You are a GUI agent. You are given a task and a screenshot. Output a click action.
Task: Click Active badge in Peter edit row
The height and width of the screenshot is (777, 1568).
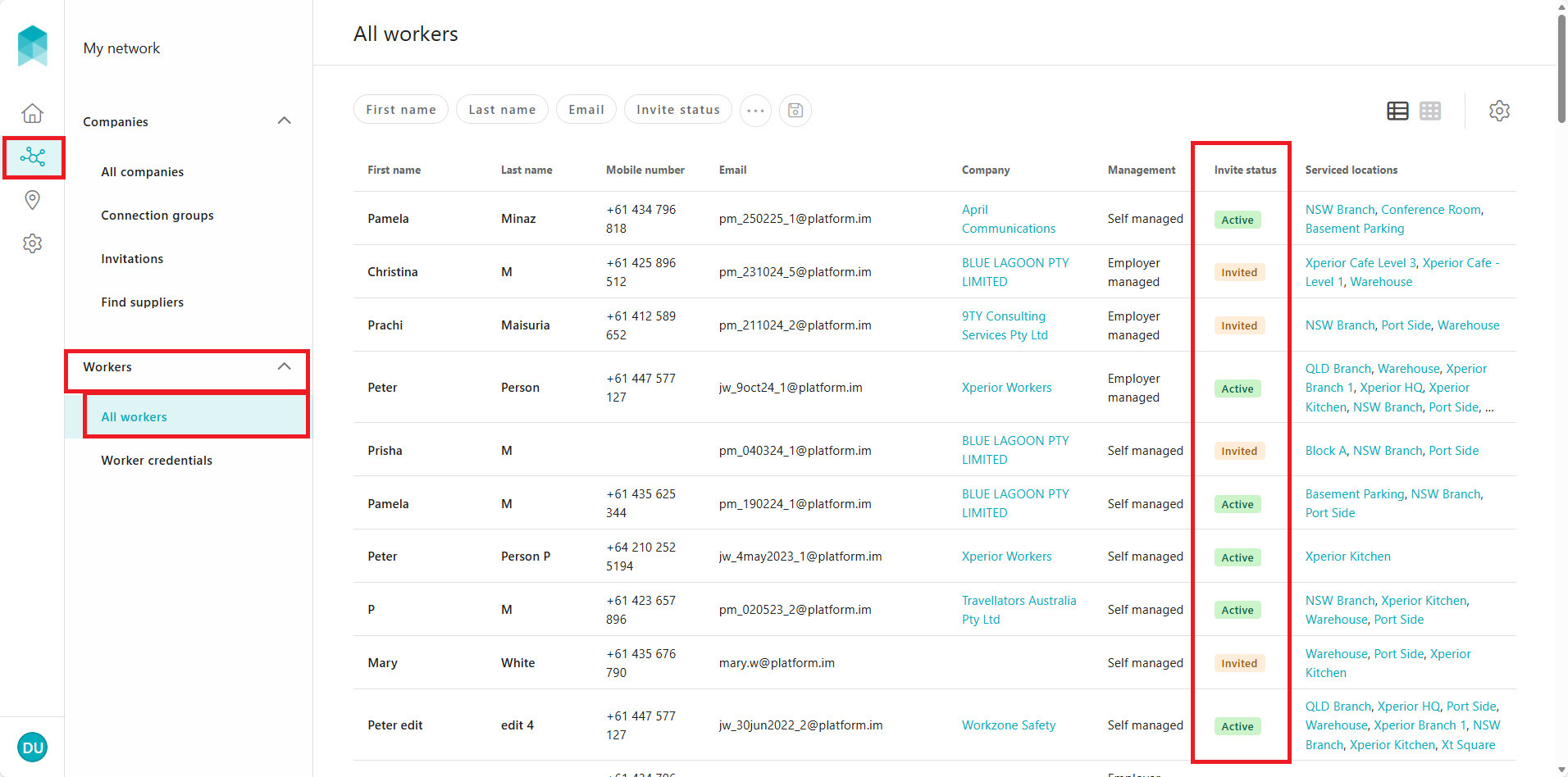pos(1238,726)
